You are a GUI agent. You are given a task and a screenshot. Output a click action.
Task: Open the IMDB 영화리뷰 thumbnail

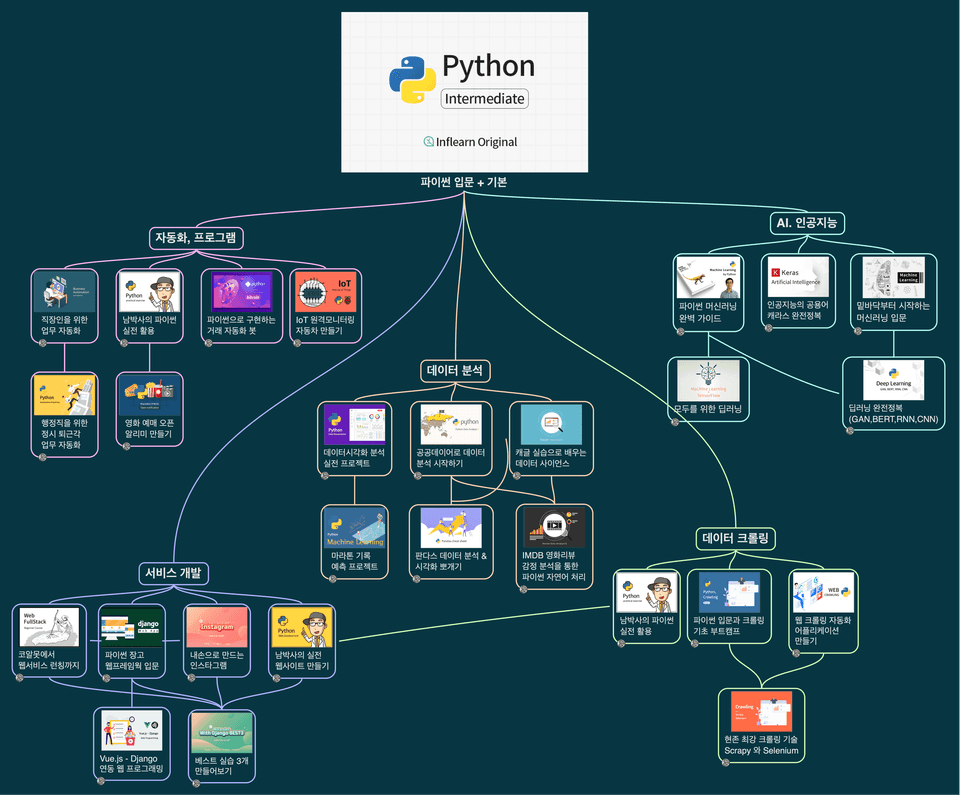coord(554,528)
